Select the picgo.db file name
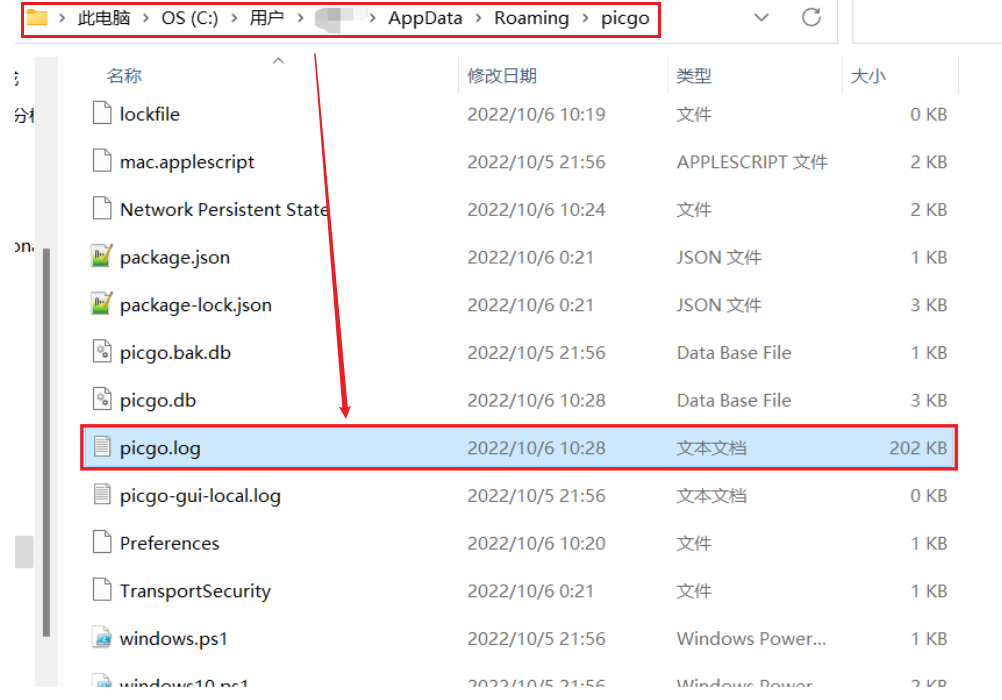1002x700 pixels. [x=158, y=401]
